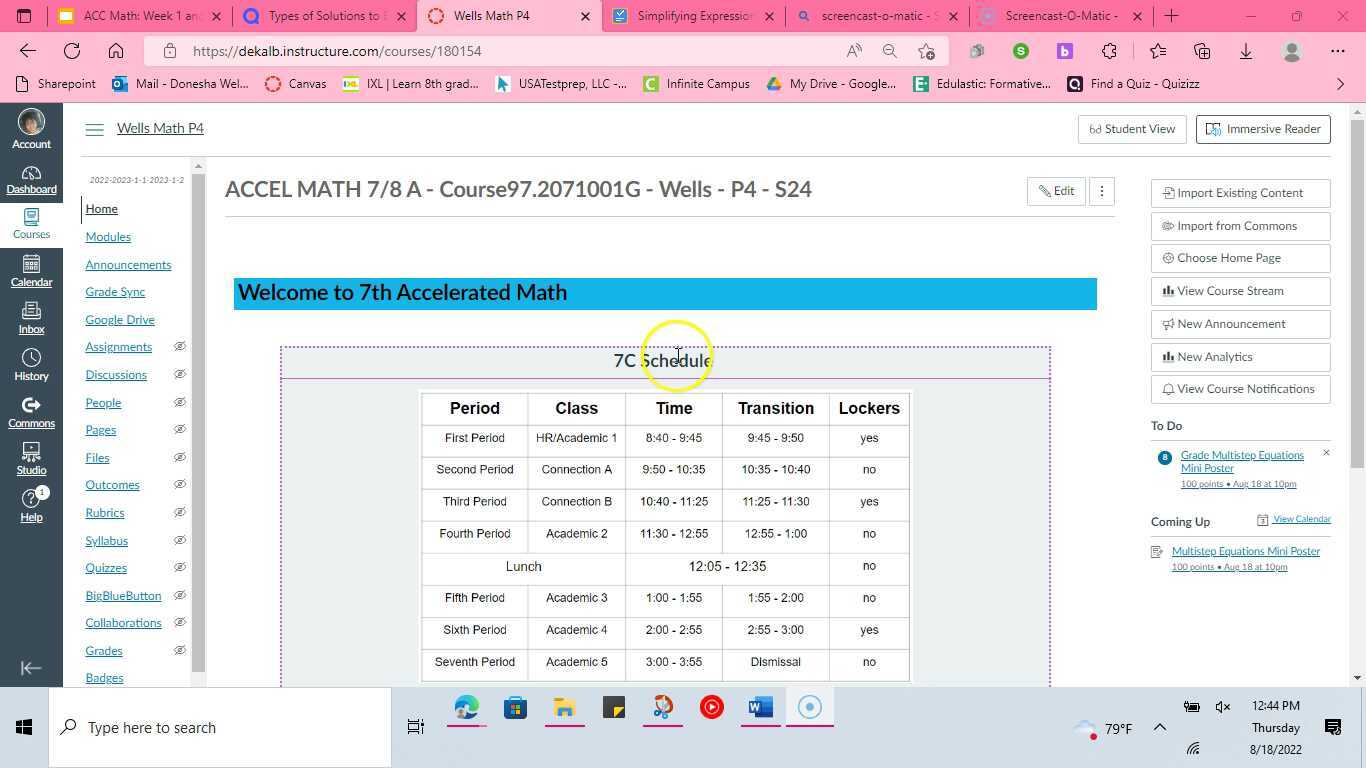Open the View Calendar link
1366x768 pixels.
[1301, 519]
